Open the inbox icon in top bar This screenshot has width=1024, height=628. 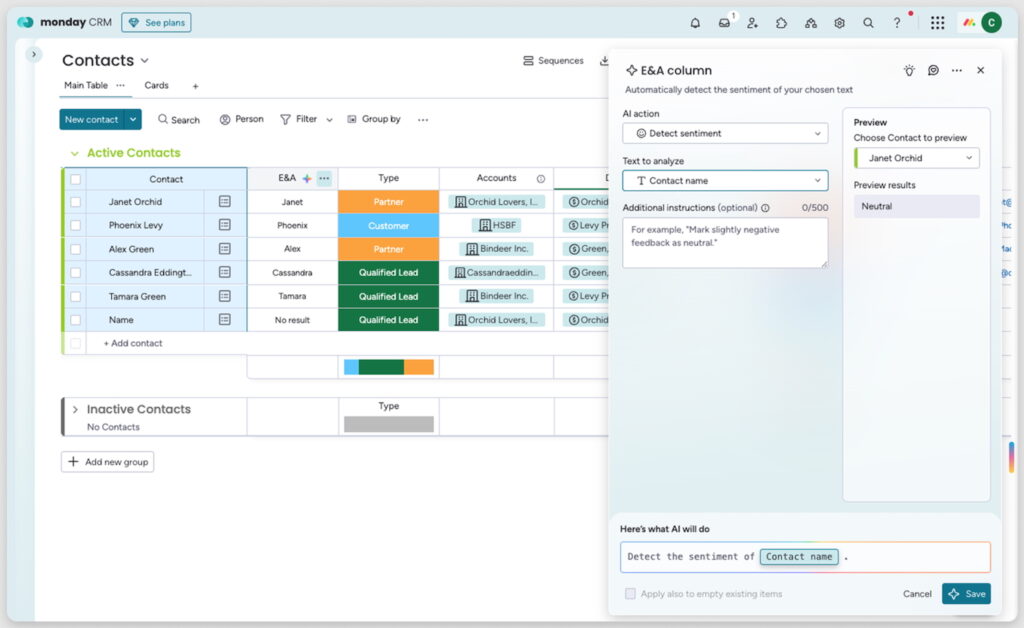click(x=724, y=23)
